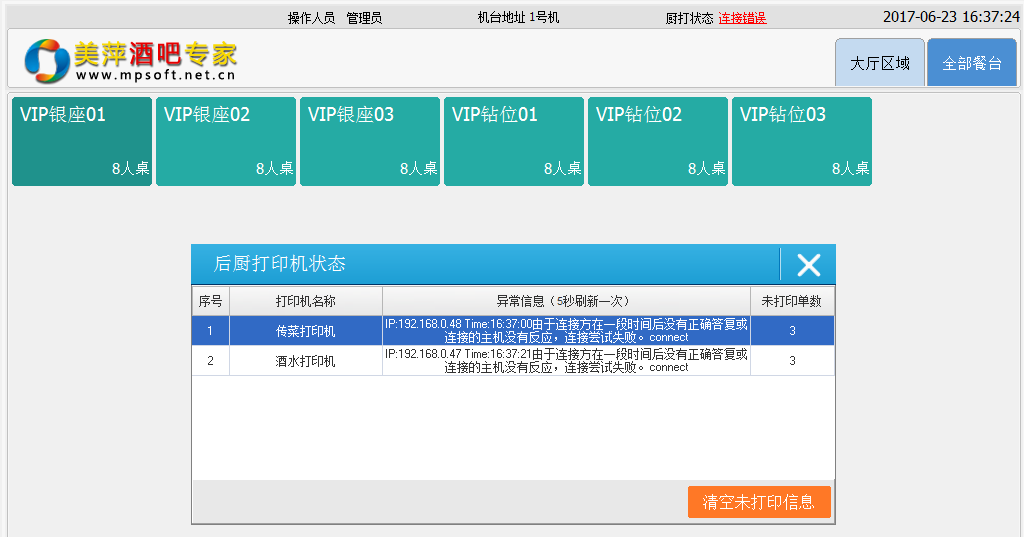
Task: Pick table VIP钻位03
Action: [802, 141]
